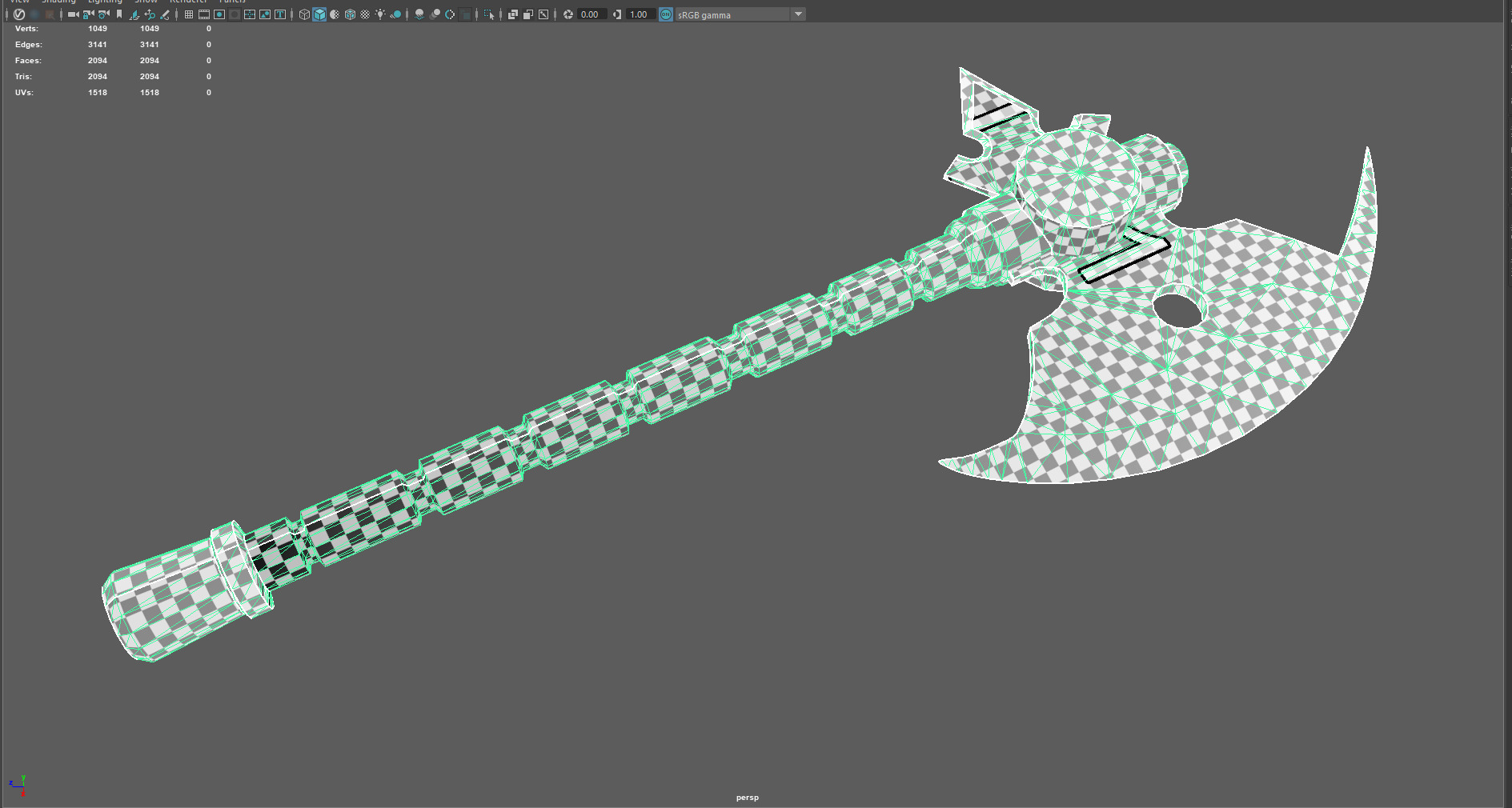This screenshot has width=1512, height=808.
Task: Toggle the Shadows icon
Action: point(395,14)
